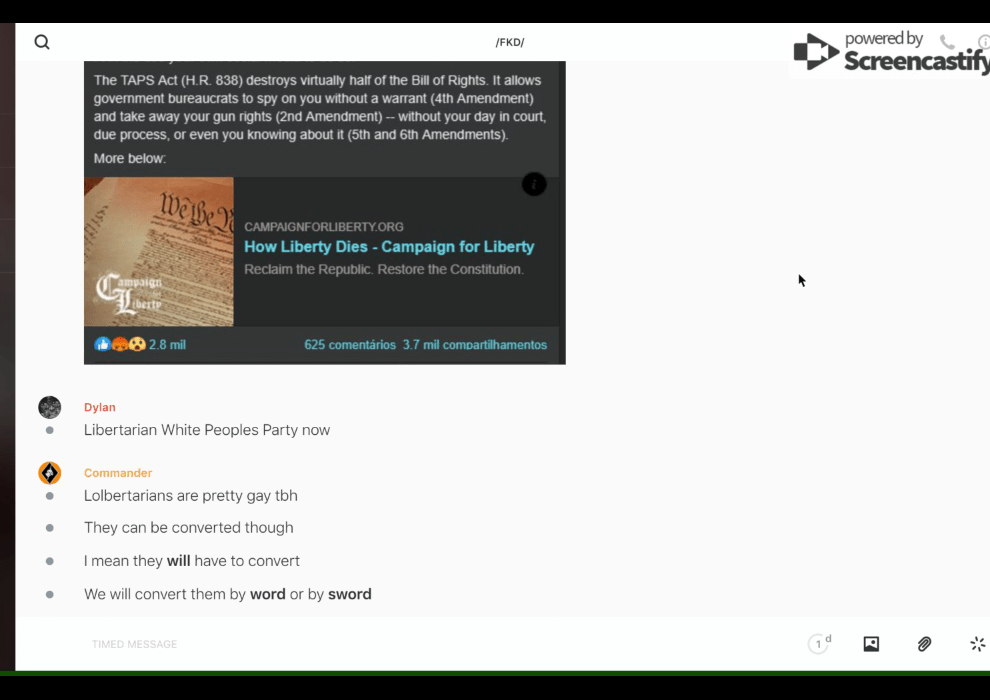
Task: Click the Commander sender name
Action: click(118, 473)
